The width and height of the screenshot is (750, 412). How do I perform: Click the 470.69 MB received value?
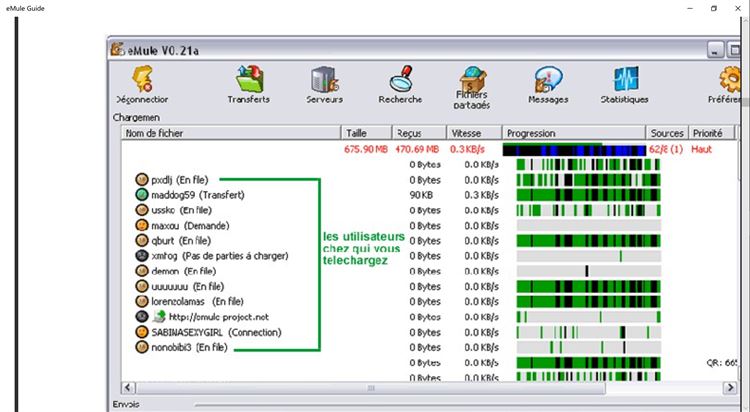[417, 149]
